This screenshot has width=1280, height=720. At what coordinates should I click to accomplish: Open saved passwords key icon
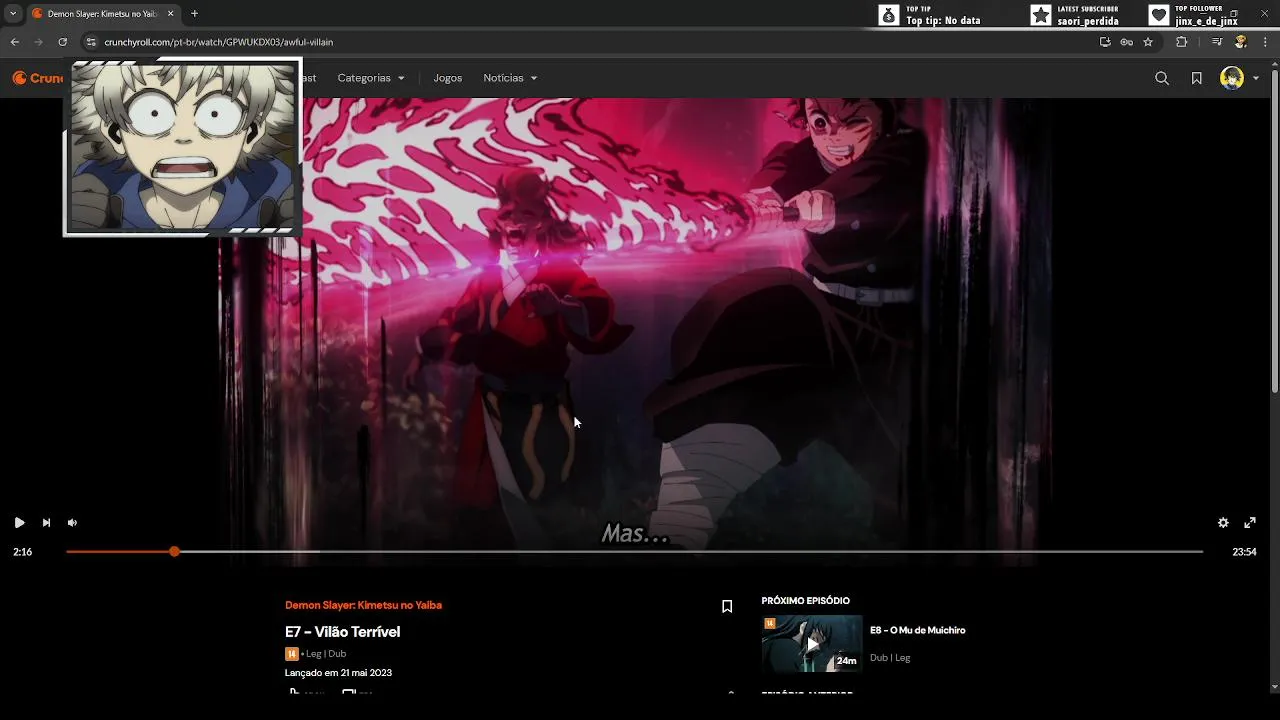[1126, 42]
